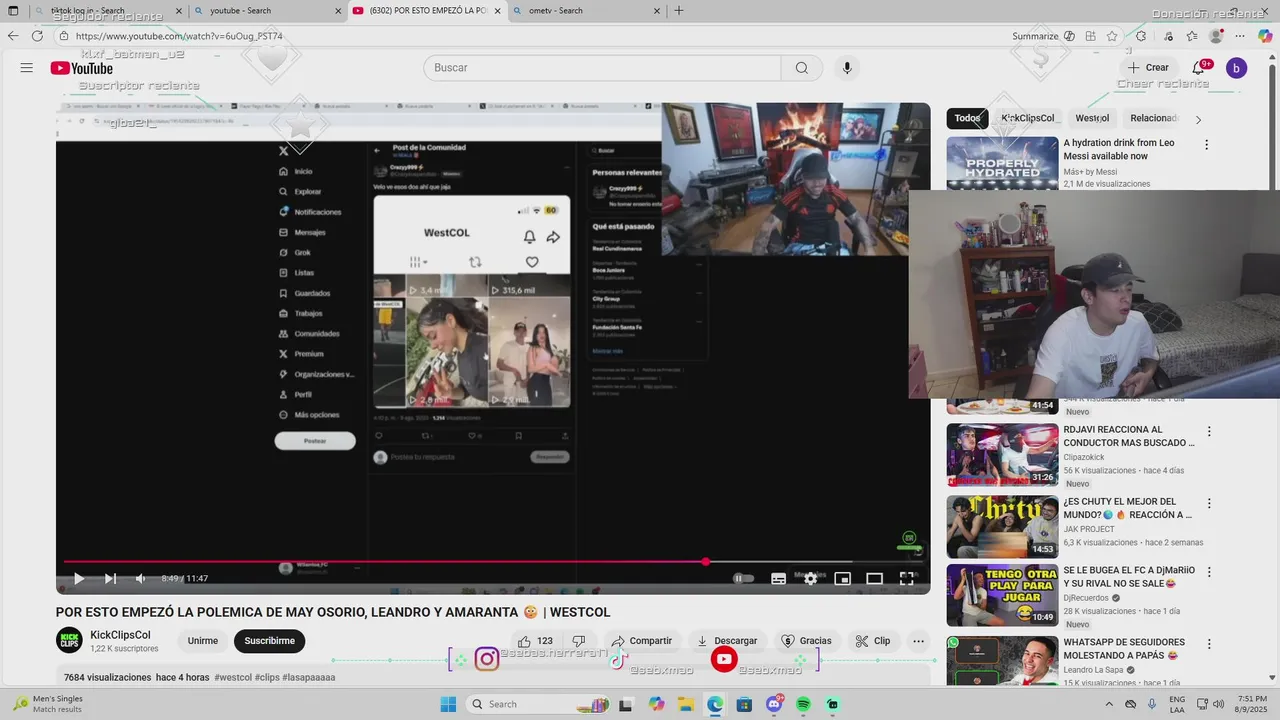This screenshot has height=720, width=1280.
Task: Open the KickClipsCol channel name link
Action: click(x=120, y=635)
